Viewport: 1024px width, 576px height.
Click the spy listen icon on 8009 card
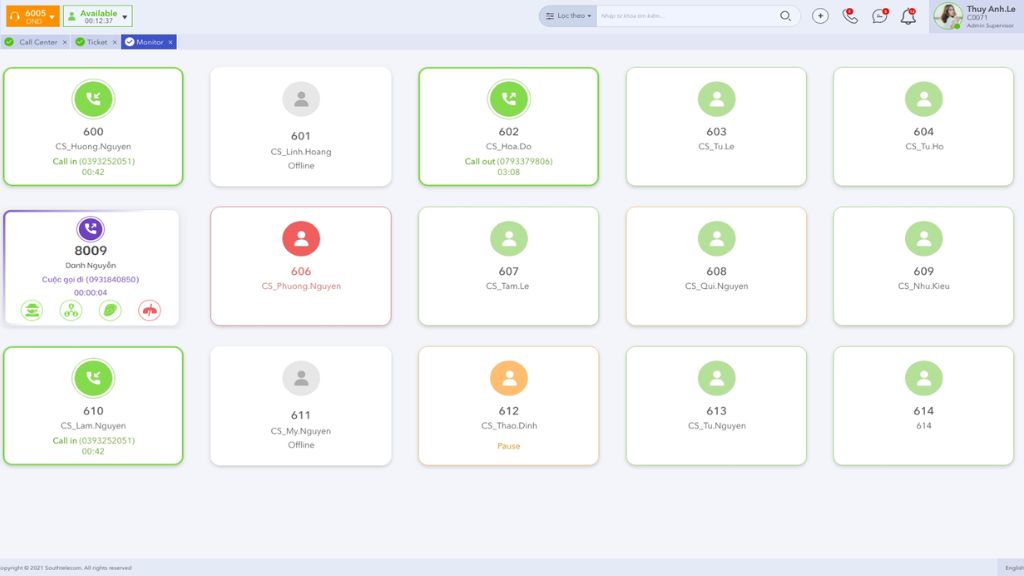[x=32, y=310]
